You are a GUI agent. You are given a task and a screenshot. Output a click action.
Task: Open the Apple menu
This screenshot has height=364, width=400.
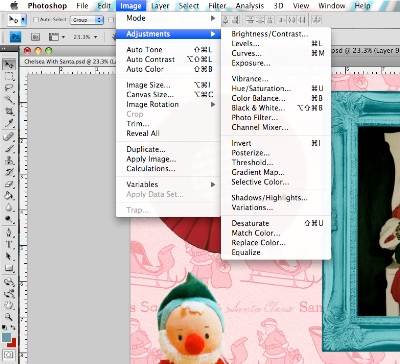14,5
